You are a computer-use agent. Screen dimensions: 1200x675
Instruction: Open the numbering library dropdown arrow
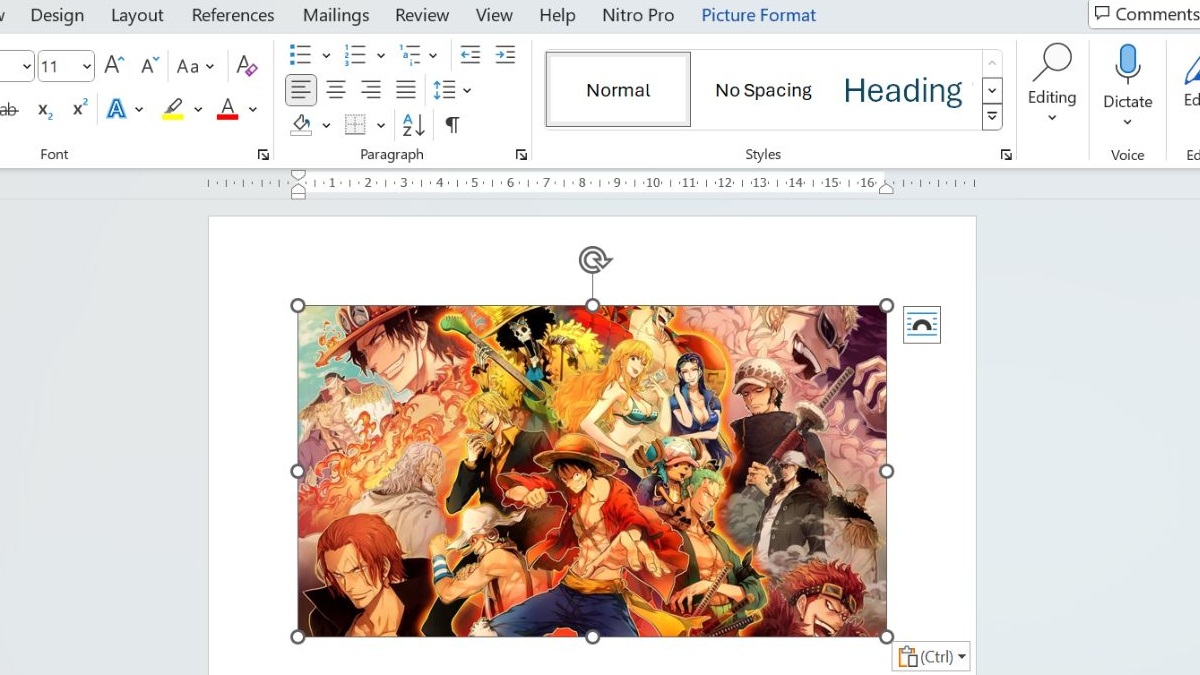[381, 55]
